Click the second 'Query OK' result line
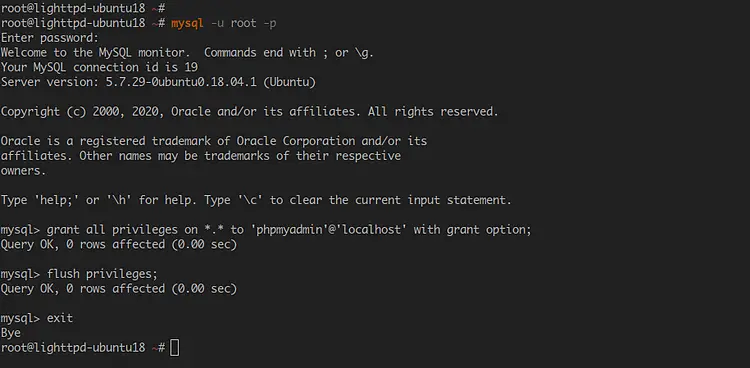 coord(119,289)
